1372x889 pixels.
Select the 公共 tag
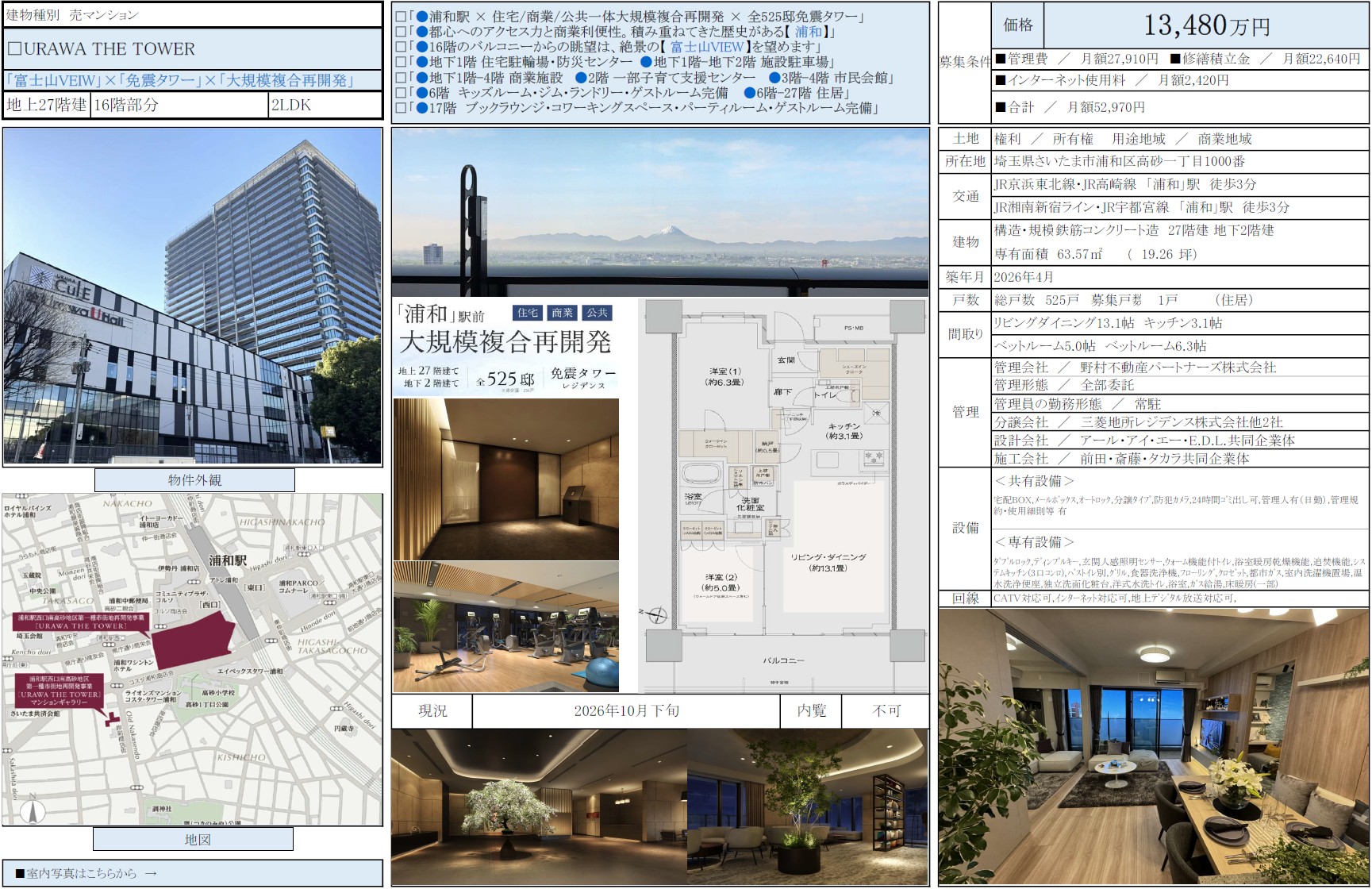[598, 313]
